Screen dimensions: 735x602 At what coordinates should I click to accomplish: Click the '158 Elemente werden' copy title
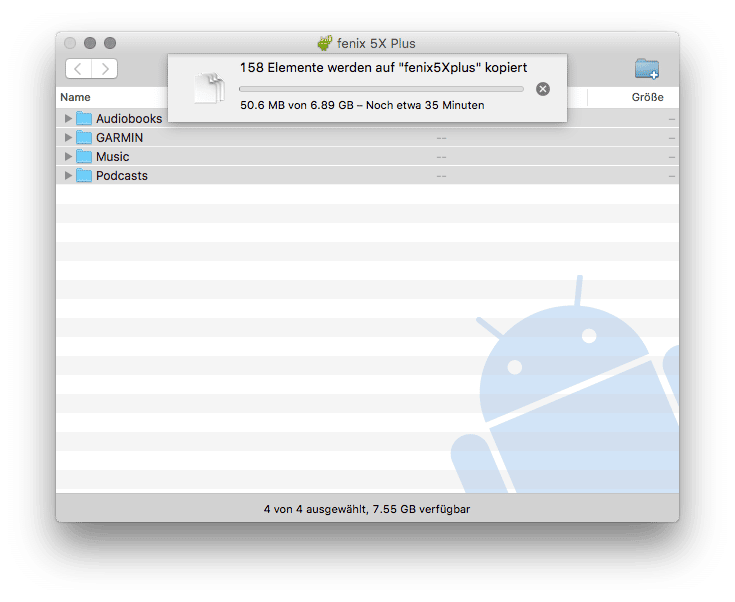coord(383,68)
